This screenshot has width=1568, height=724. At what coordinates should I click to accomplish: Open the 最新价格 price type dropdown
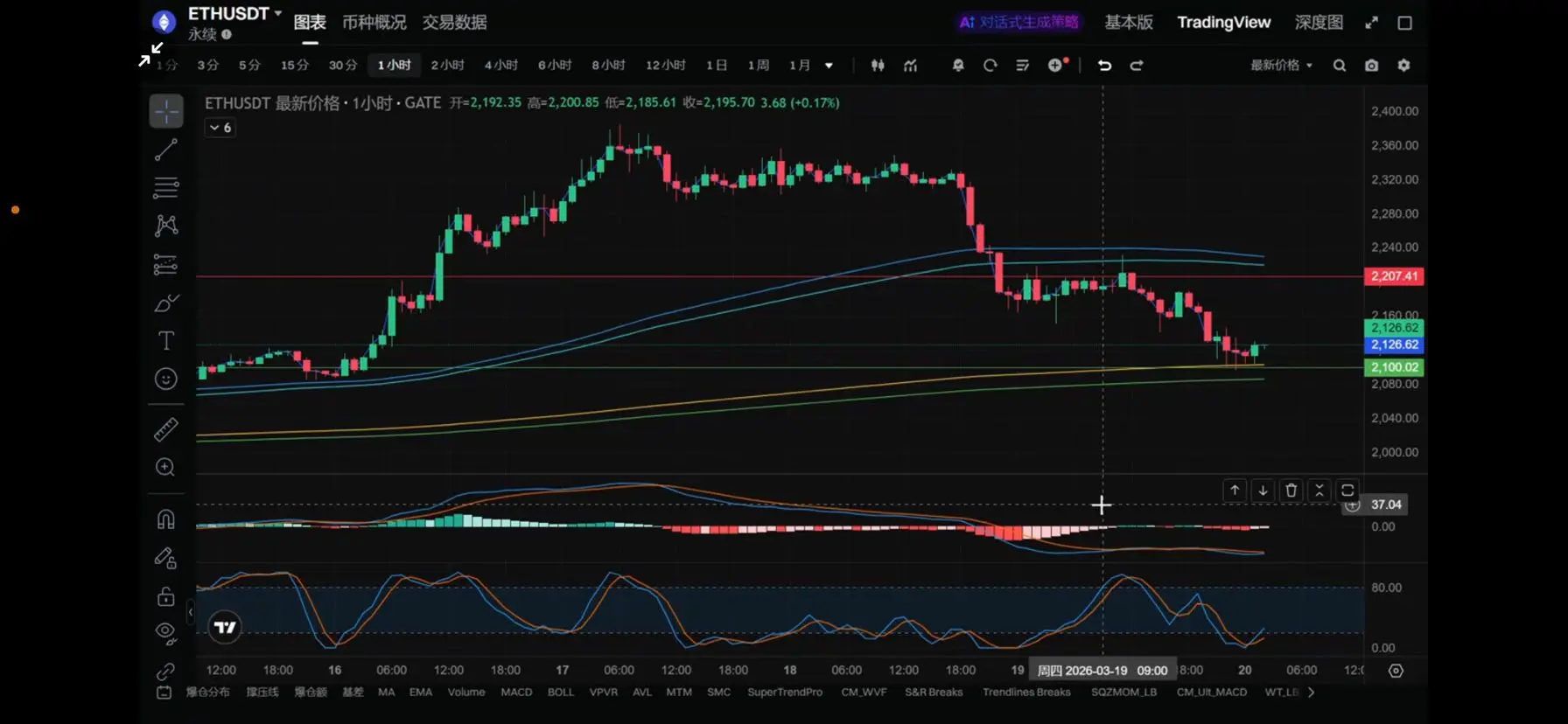(1281, 66)
